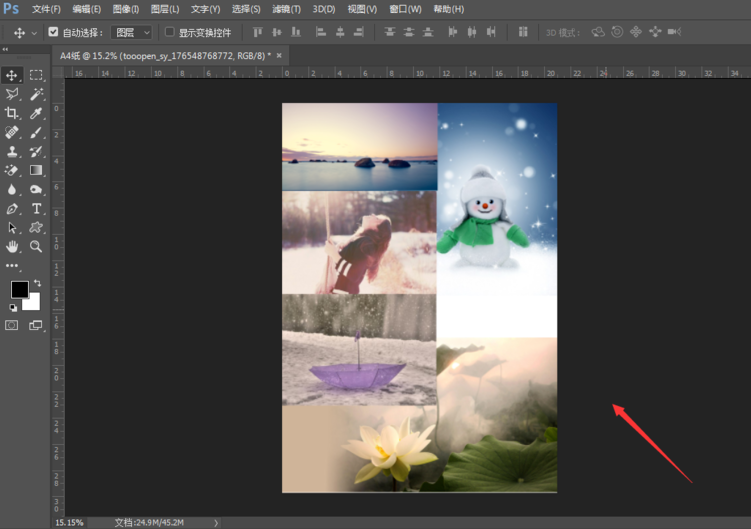Viewport: 751px width, 529px height.
Task: Select the Horizontal Type tool
Action: point(36,209)
